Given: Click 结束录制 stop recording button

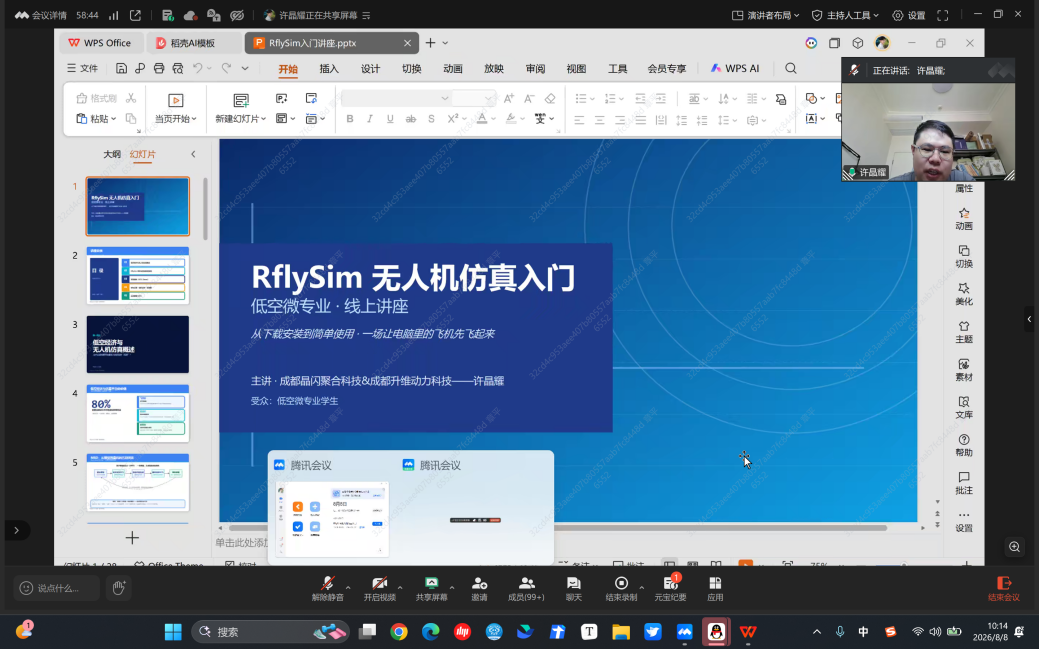Looking at the screenshot, I should tap(621, 588).
